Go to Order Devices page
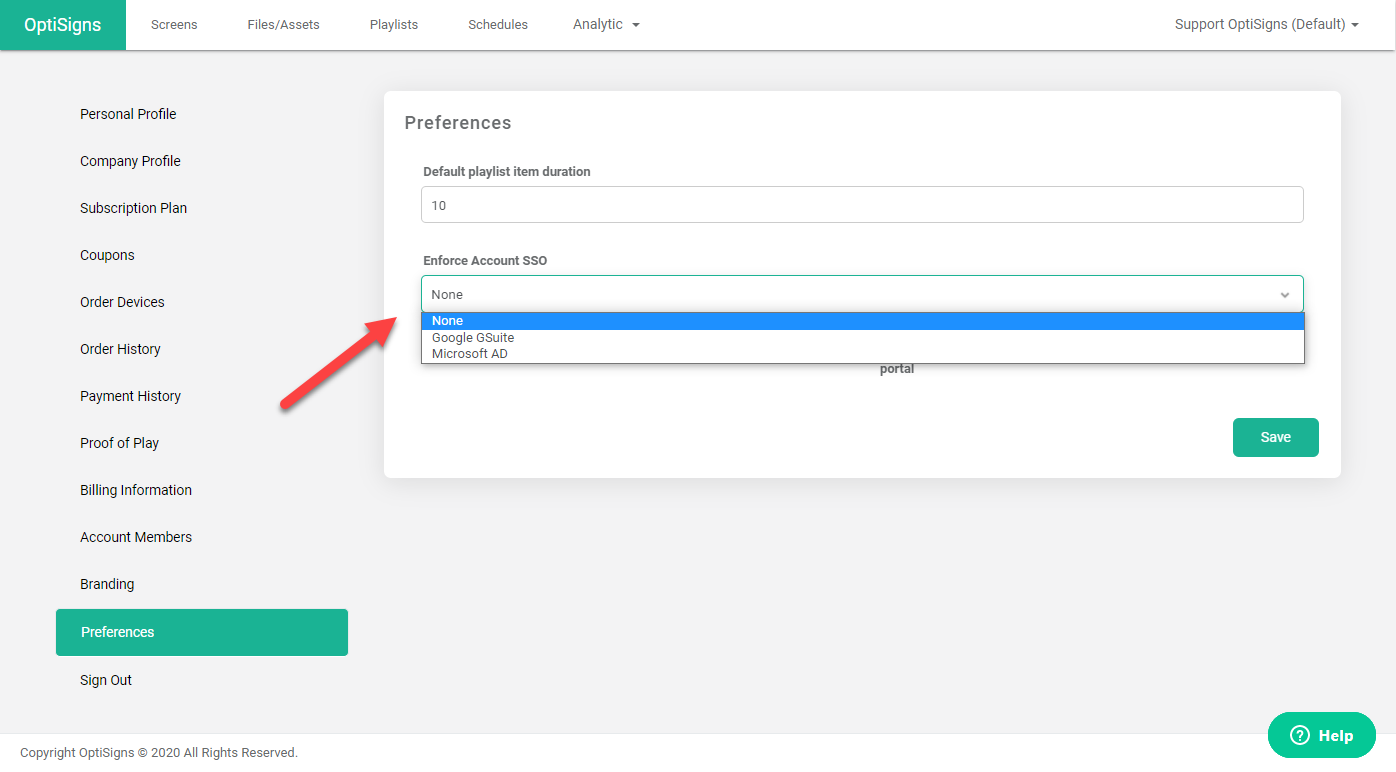1396x772 pixels. [x=122, y=302]
